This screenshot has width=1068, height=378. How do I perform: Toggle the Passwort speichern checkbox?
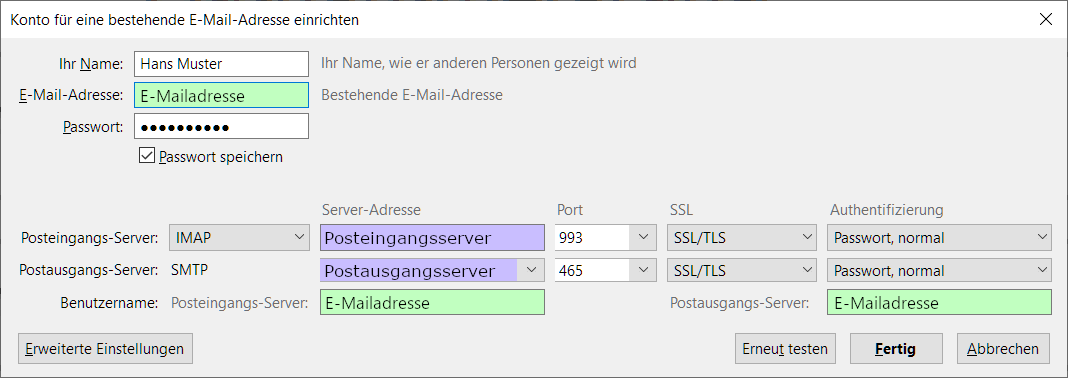[146, 157]
